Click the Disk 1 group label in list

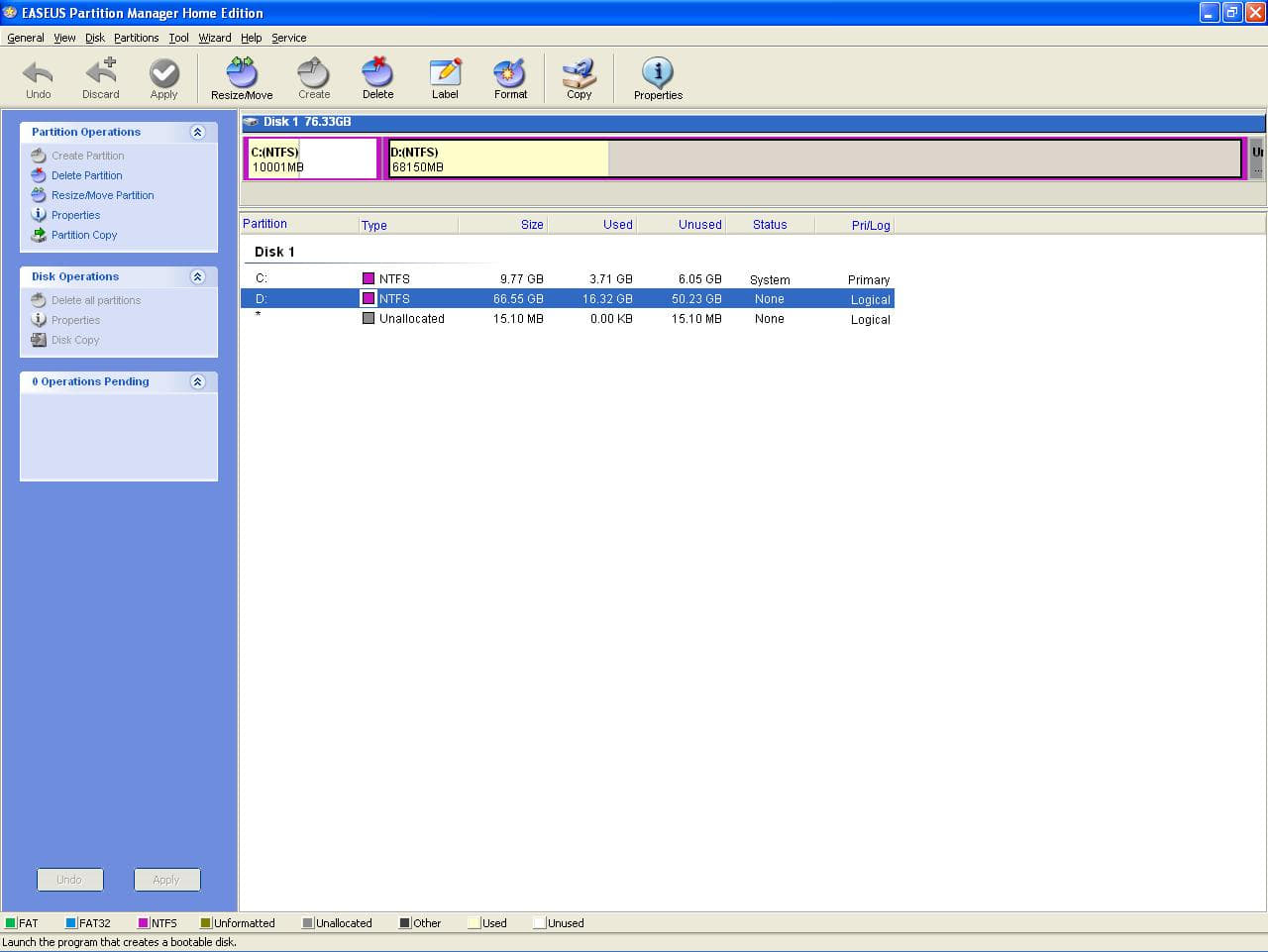pyautogui.click(x=274, y=252)
